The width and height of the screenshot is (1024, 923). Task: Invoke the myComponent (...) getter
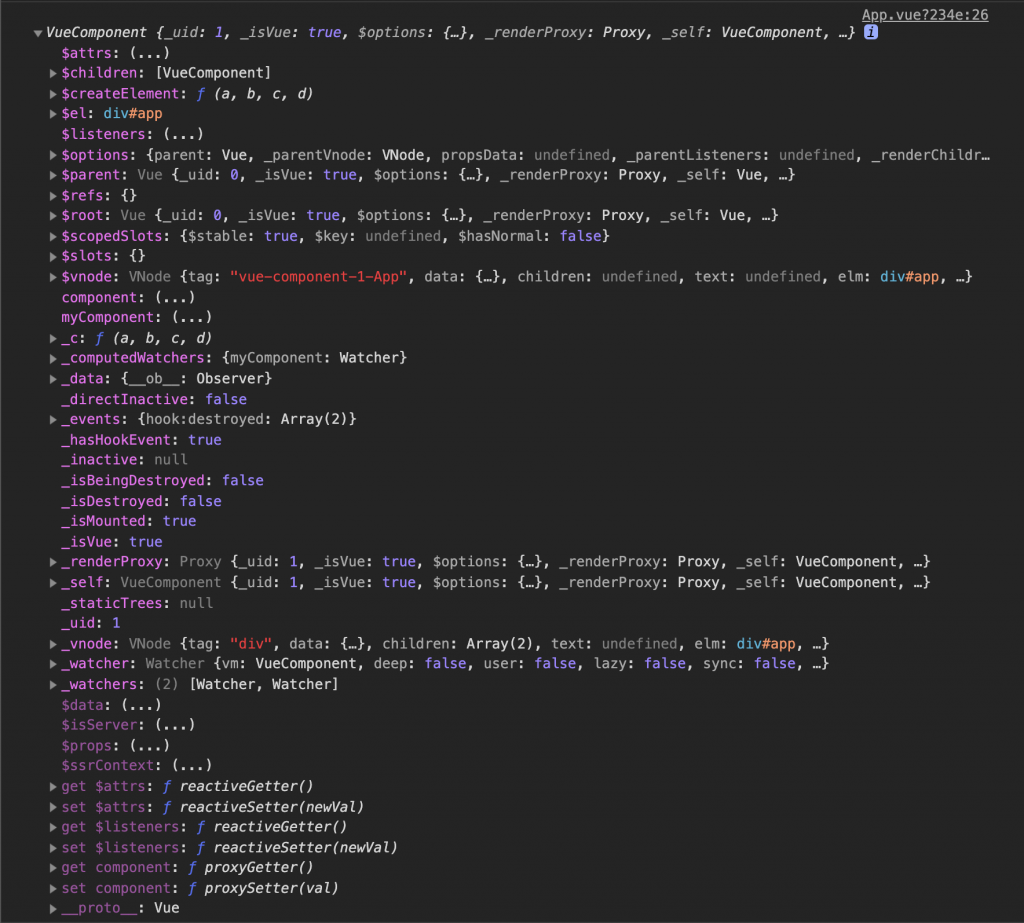[192, 317]
